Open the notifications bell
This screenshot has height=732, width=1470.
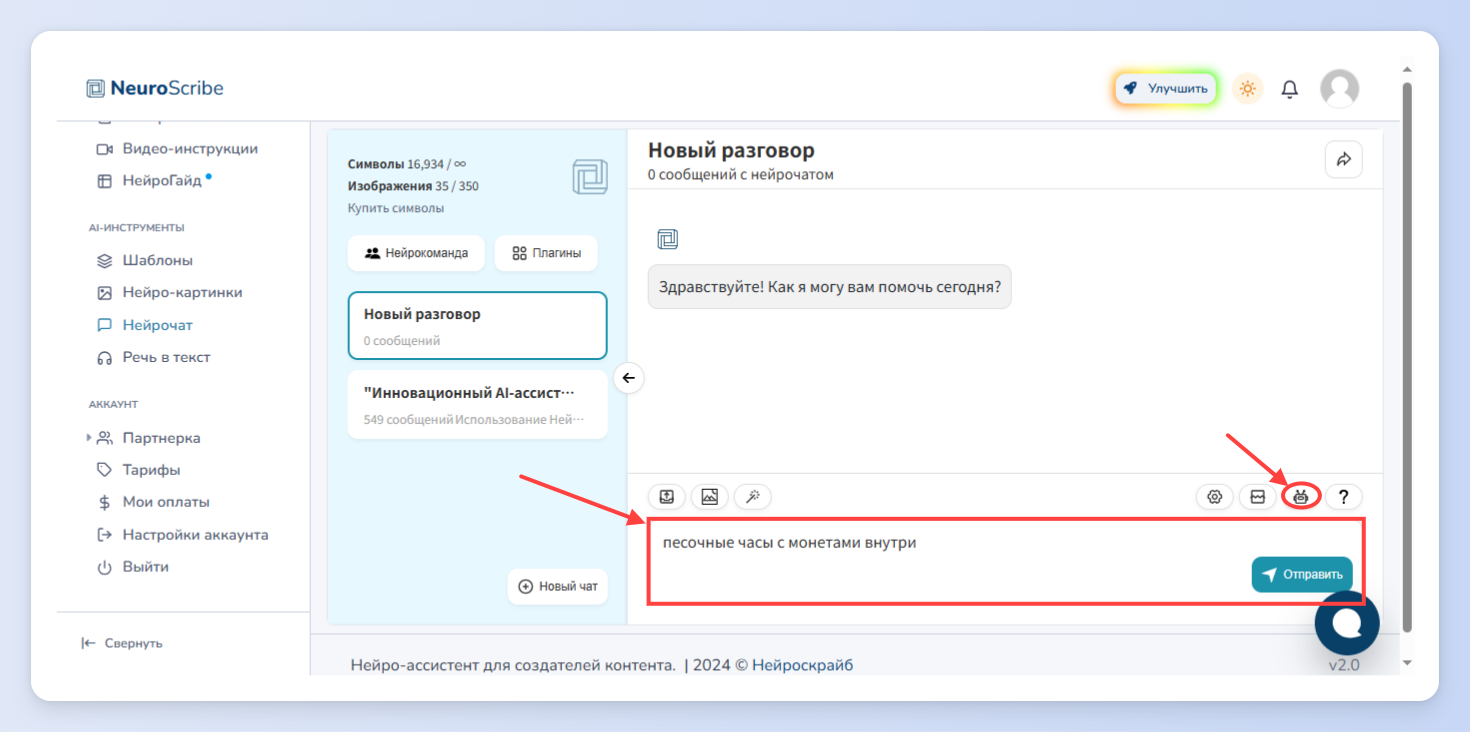(1290, 89)
